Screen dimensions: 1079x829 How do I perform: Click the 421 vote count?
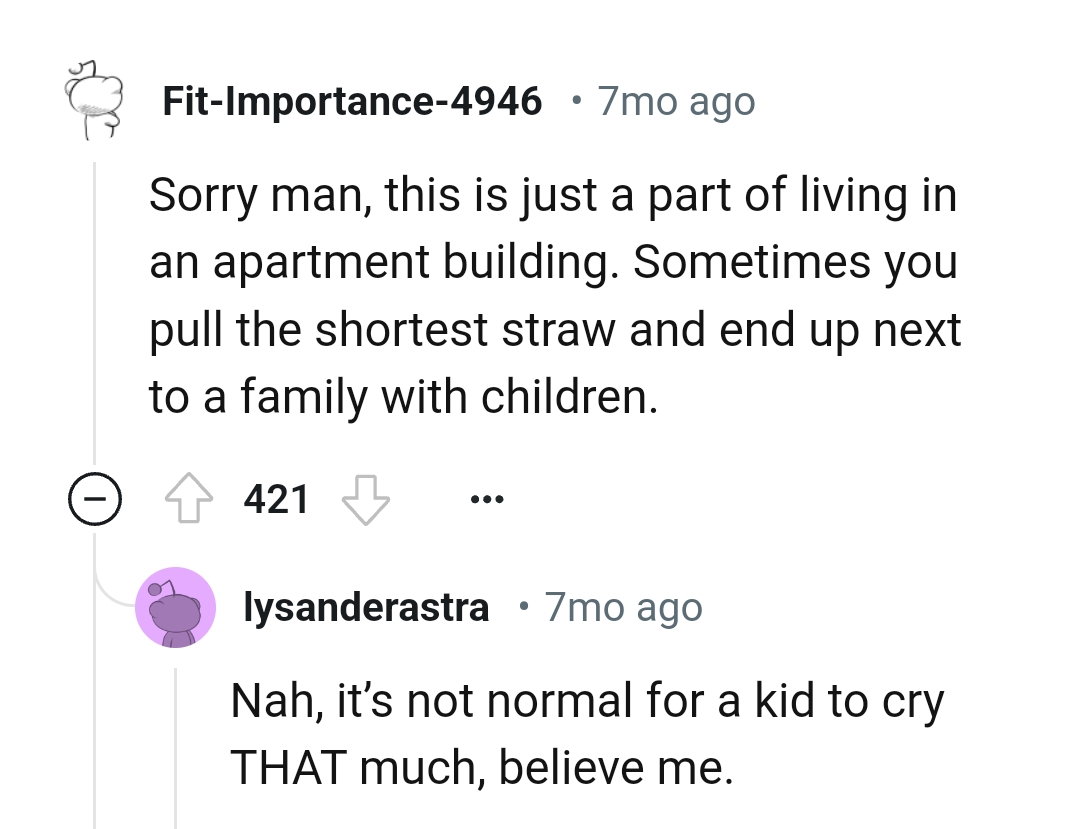point(276,498)
